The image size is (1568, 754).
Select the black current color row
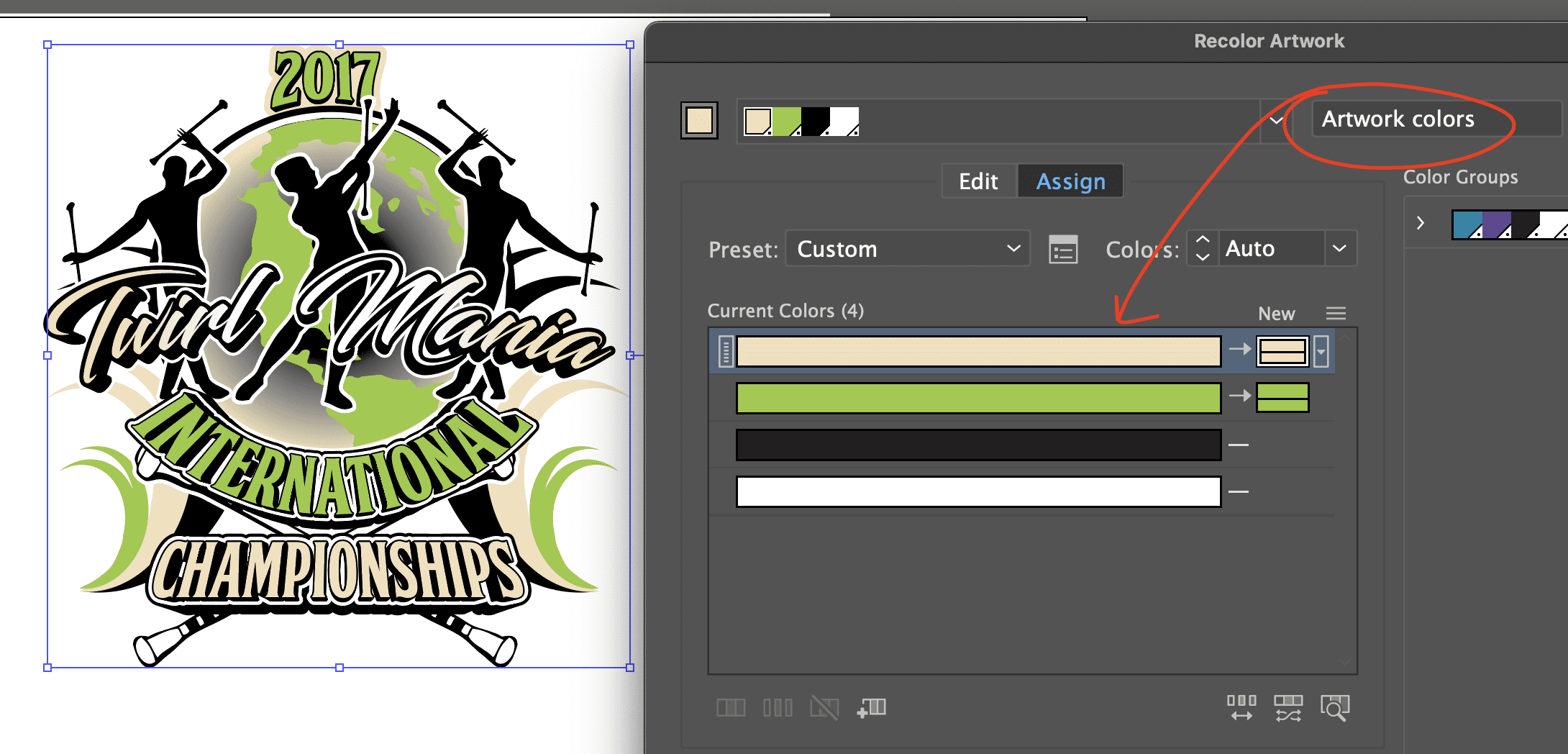pyautogui.click(x=978, y=445)
